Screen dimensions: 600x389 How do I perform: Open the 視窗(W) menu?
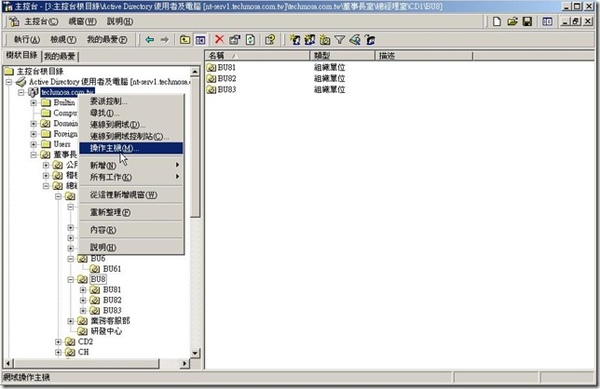tap(82, 21)
